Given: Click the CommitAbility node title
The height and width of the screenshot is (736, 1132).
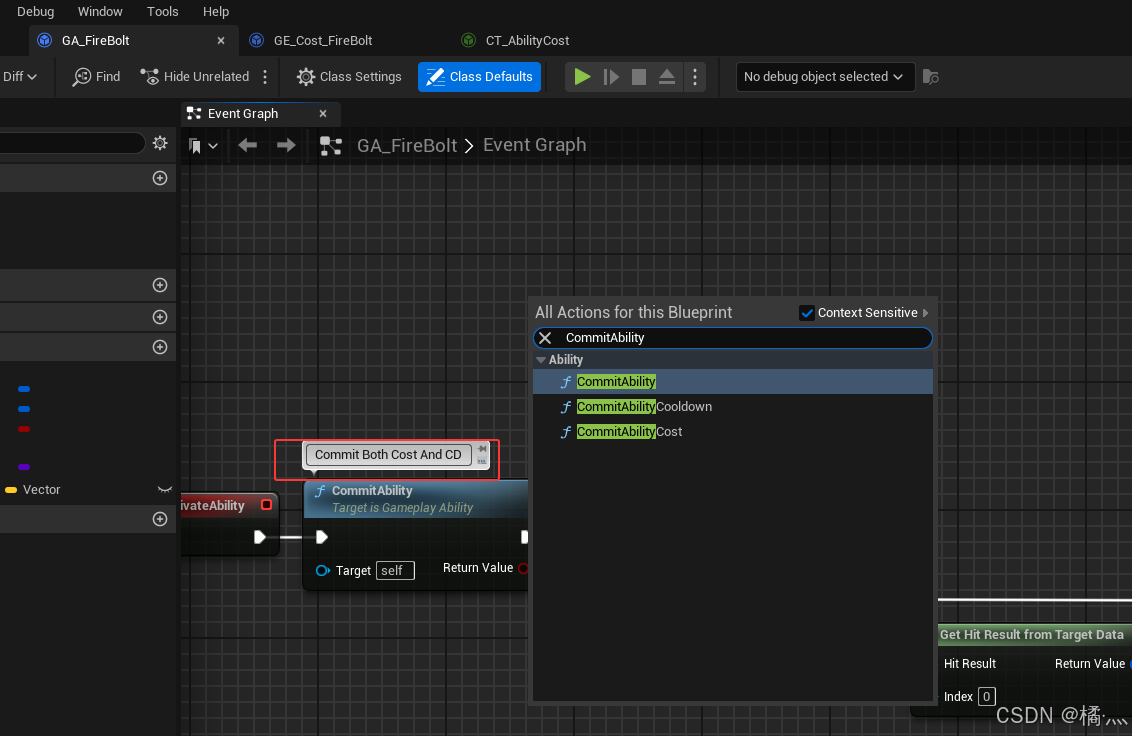Looking at the screenshot, I should pos(372,490).
